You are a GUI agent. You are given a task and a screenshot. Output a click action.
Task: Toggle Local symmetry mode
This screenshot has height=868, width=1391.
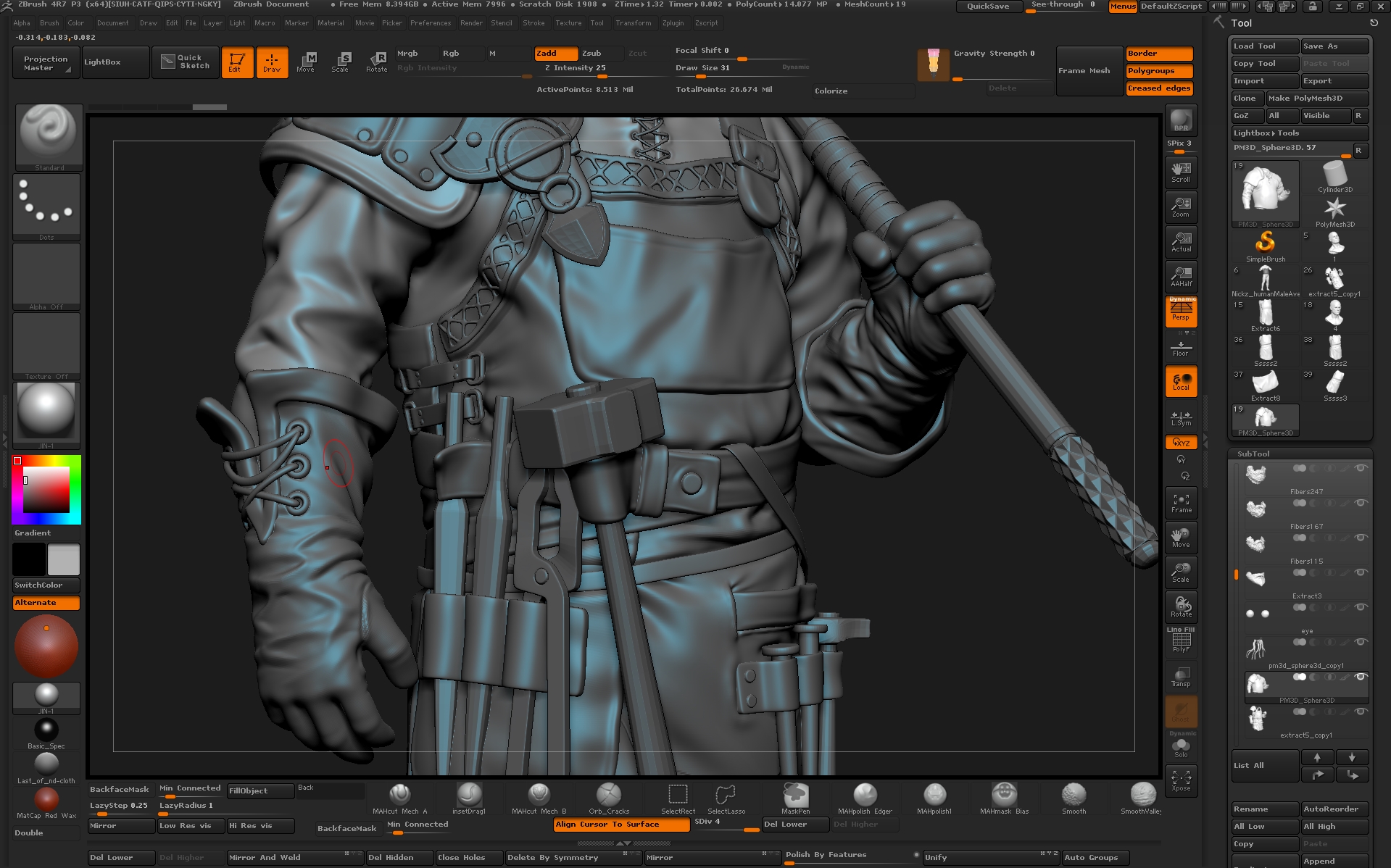click(x=1181, y=381)
